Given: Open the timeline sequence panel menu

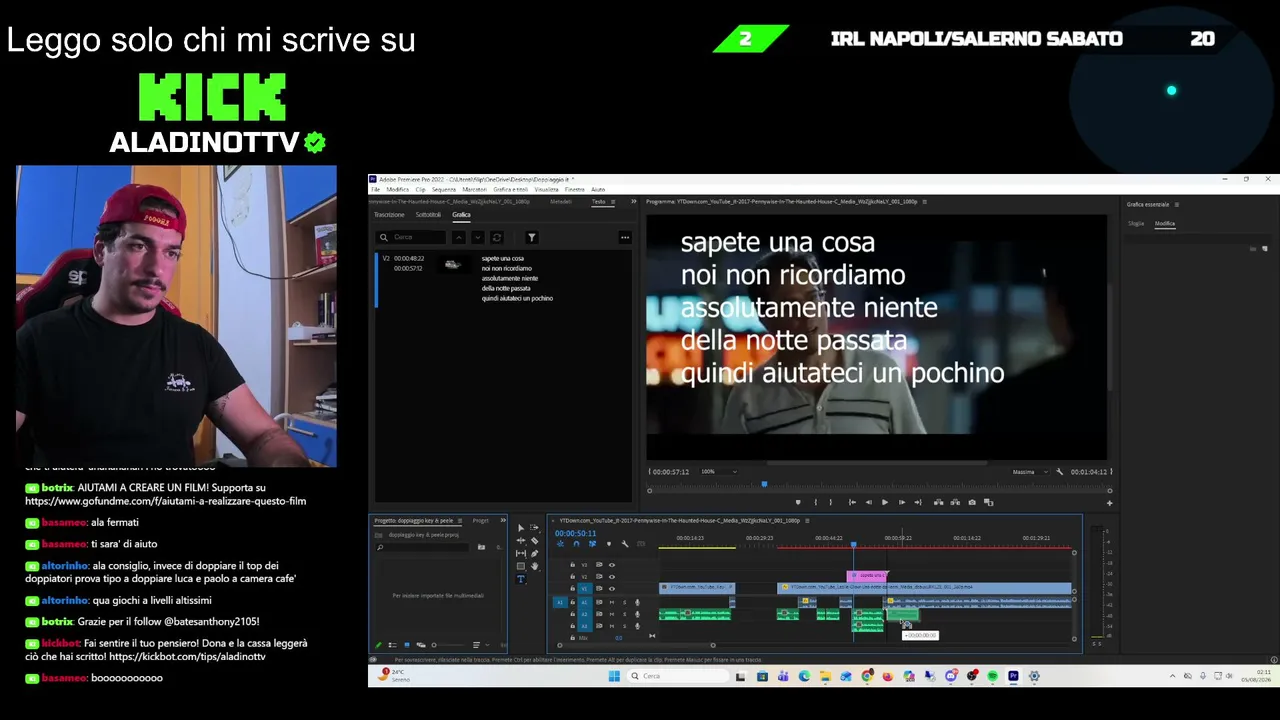Looking at the screenshot, I should (807, 520).
